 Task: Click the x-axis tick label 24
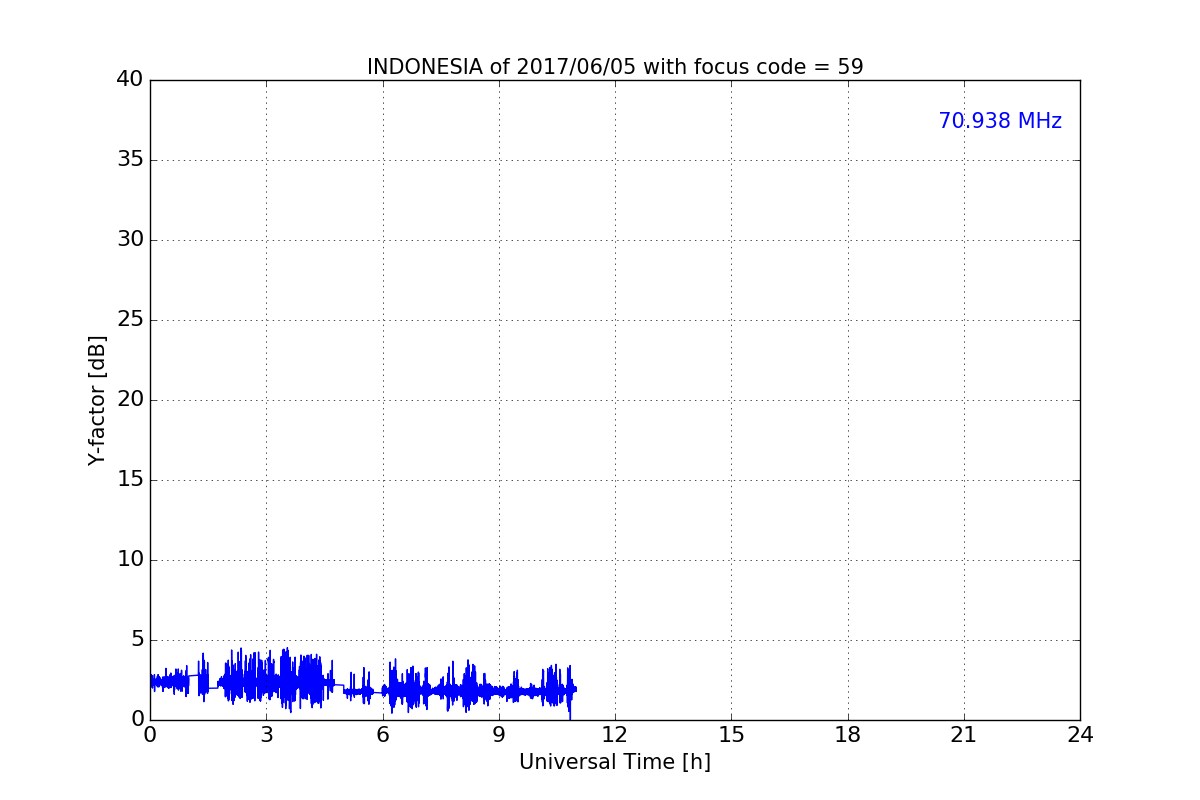tap(1080, 735)
